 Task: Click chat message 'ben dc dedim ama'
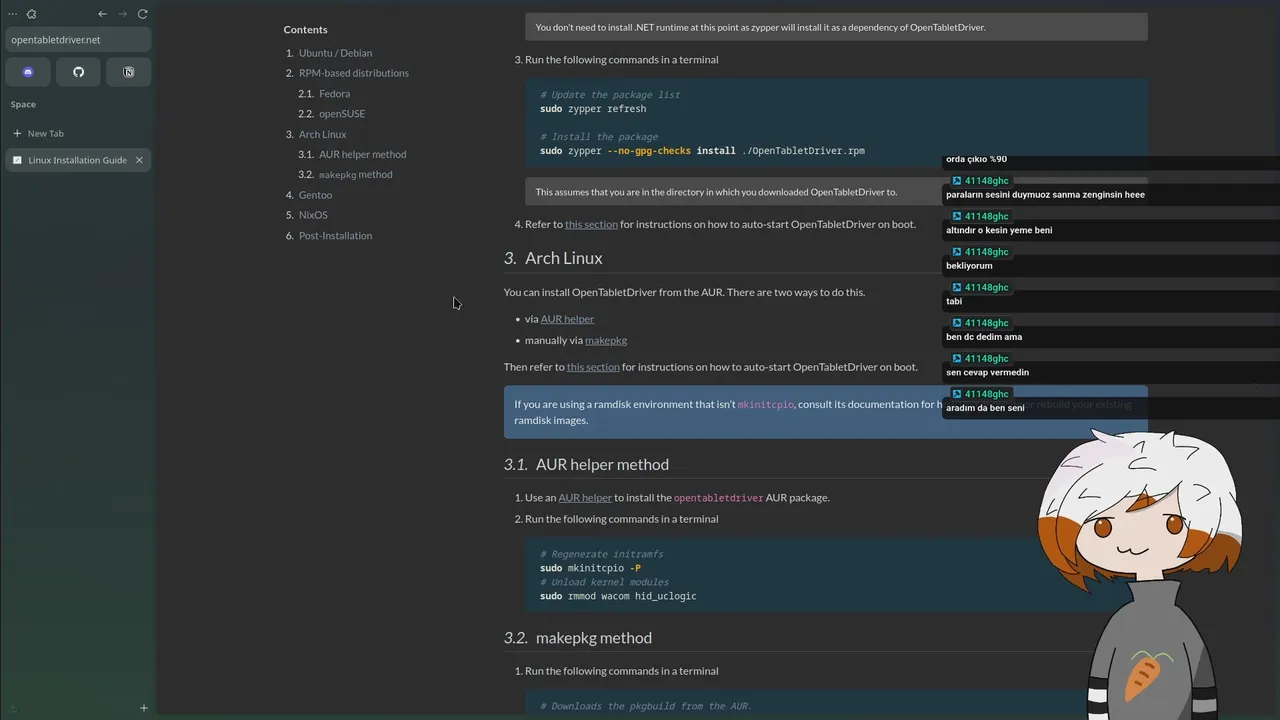pos(984,337)
